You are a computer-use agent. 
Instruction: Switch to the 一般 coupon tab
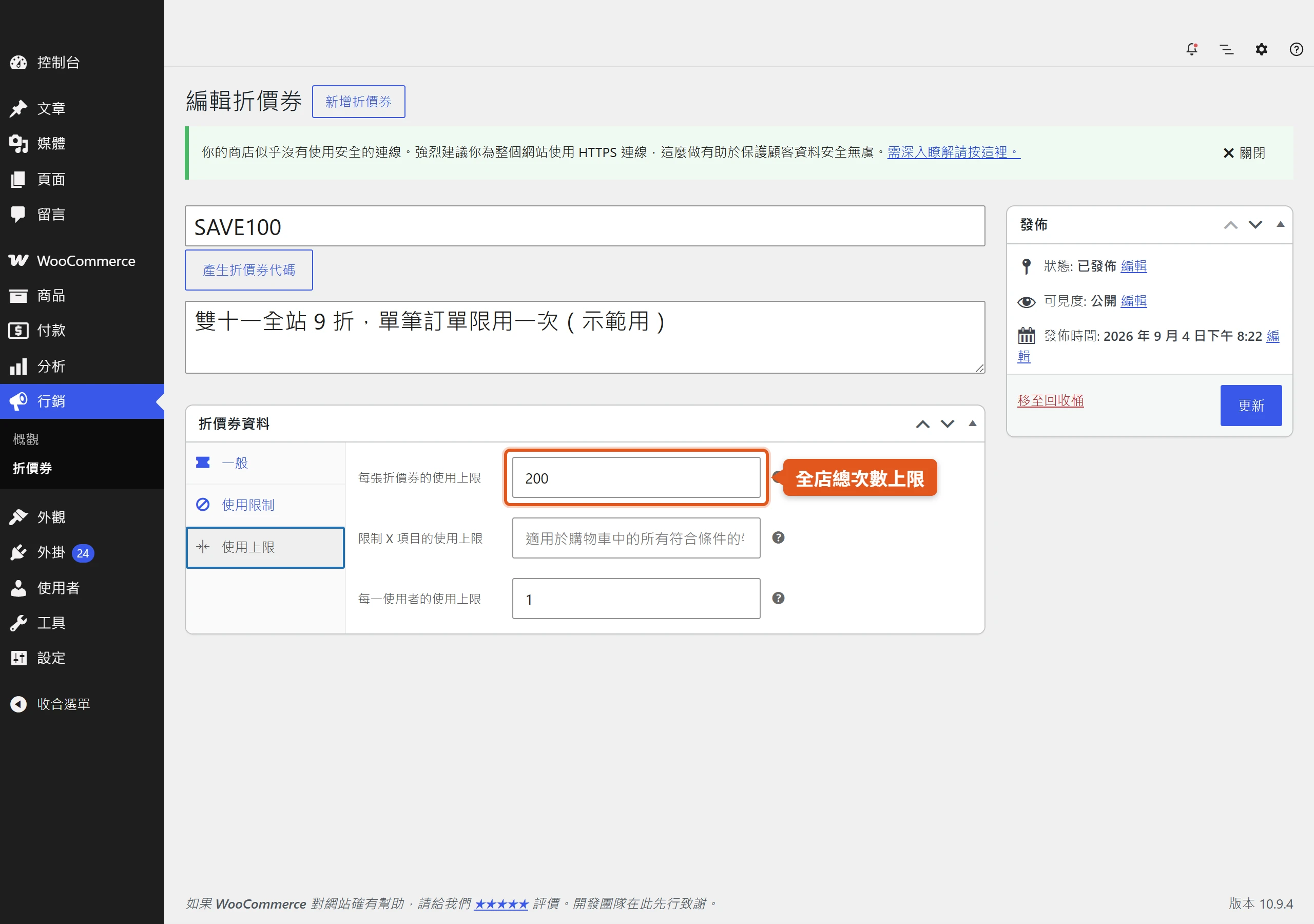265,463
